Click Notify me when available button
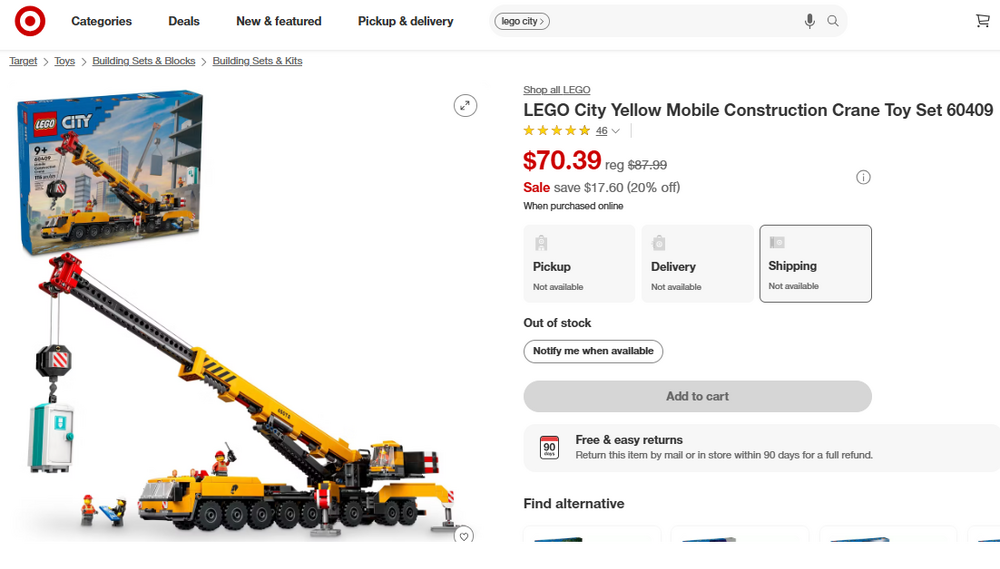 pyautogui.click(x=593, y=351)
